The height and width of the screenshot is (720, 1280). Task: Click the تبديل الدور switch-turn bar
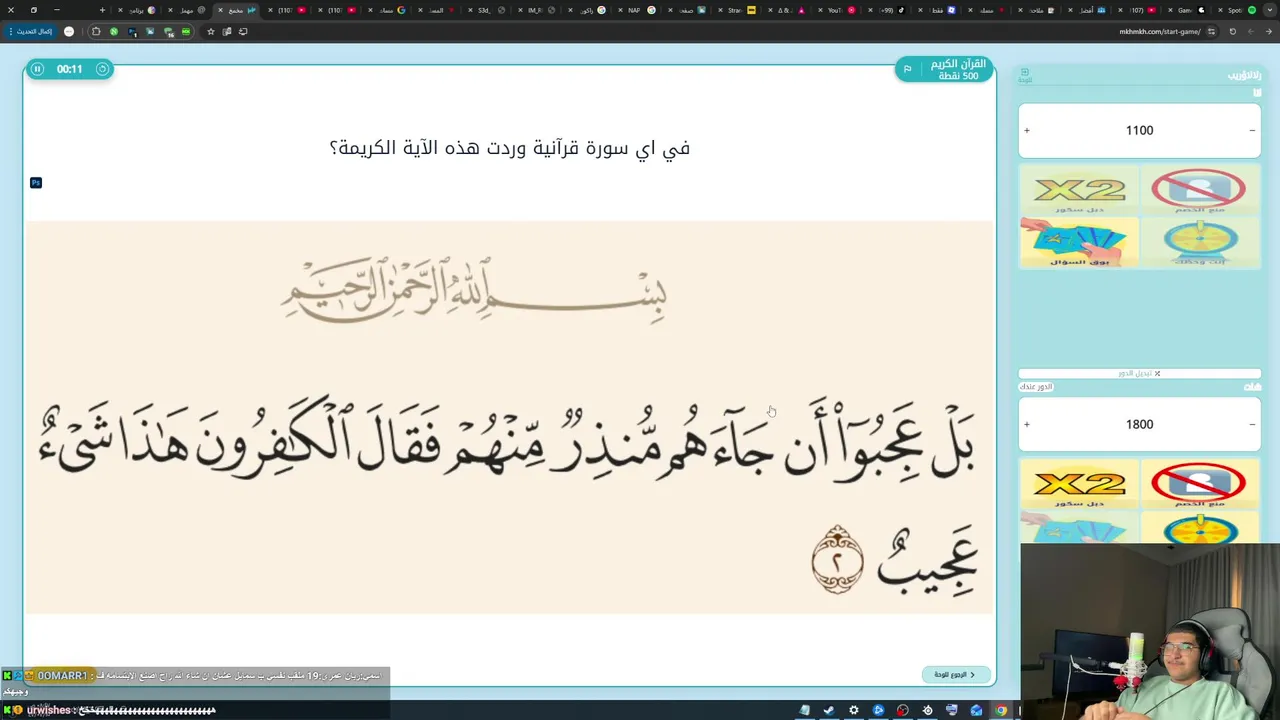click(1139, 373)
